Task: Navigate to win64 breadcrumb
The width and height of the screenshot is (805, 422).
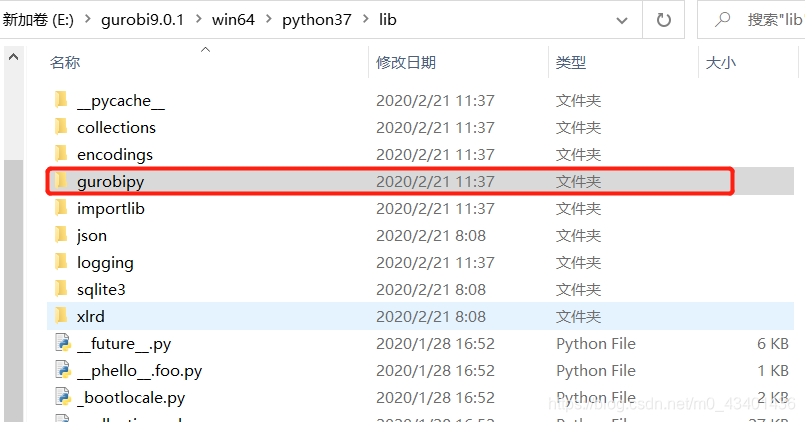Action: coord(233,20)
